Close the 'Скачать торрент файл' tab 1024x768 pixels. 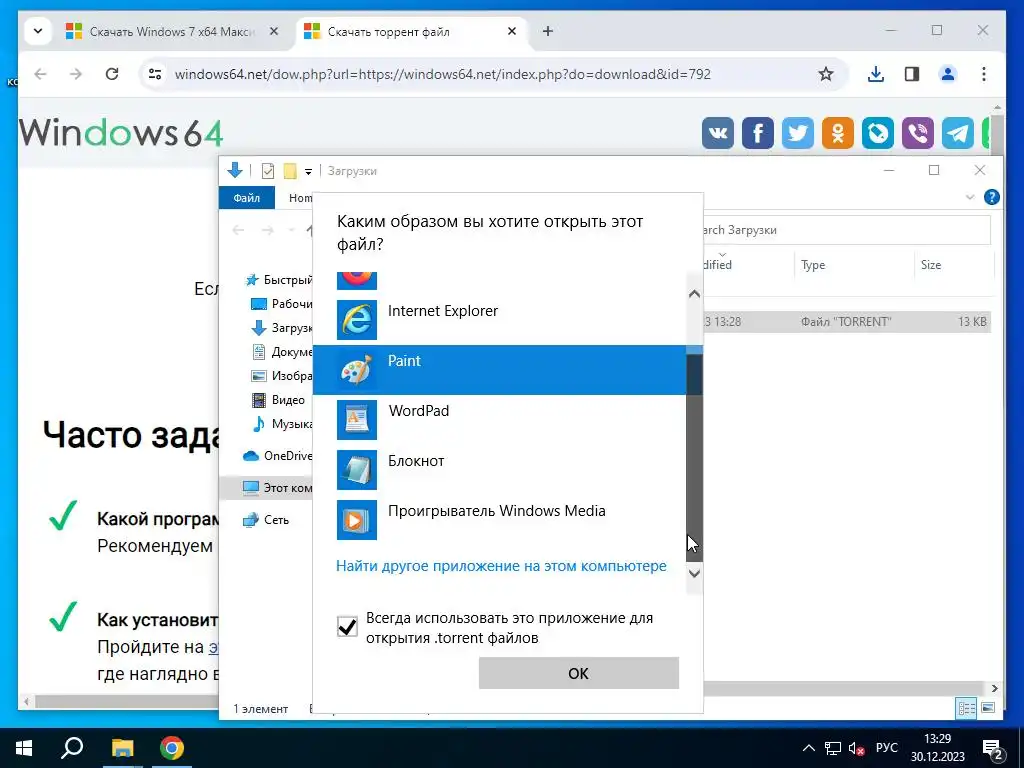click(512, 31)
